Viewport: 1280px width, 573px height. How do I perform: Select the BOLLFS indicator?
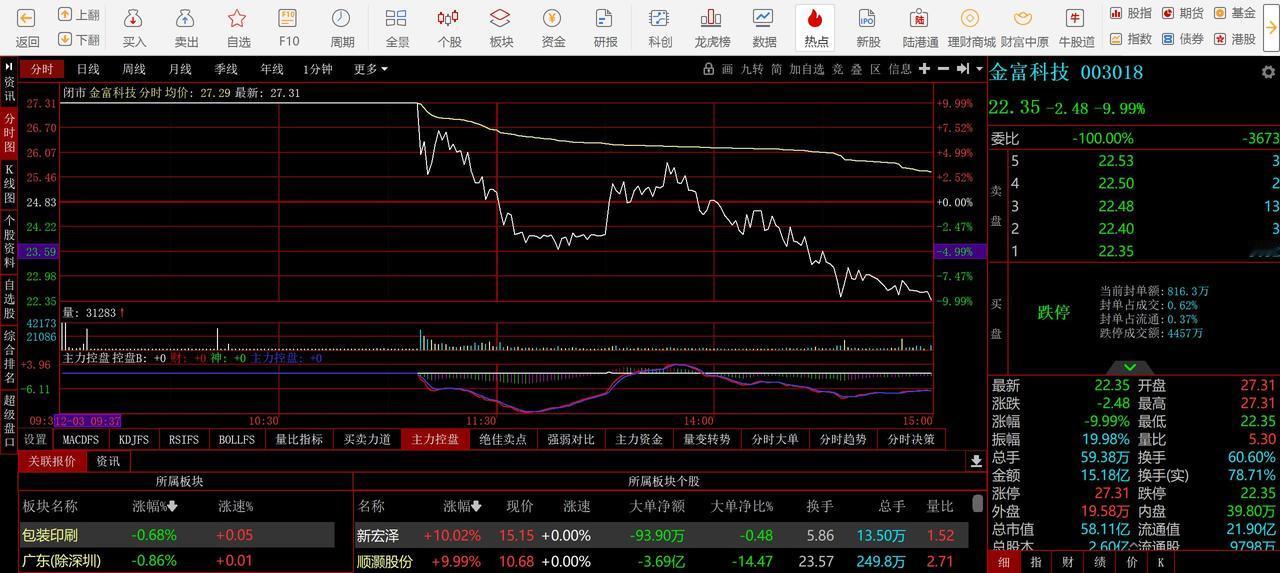(x=237, y=439)
